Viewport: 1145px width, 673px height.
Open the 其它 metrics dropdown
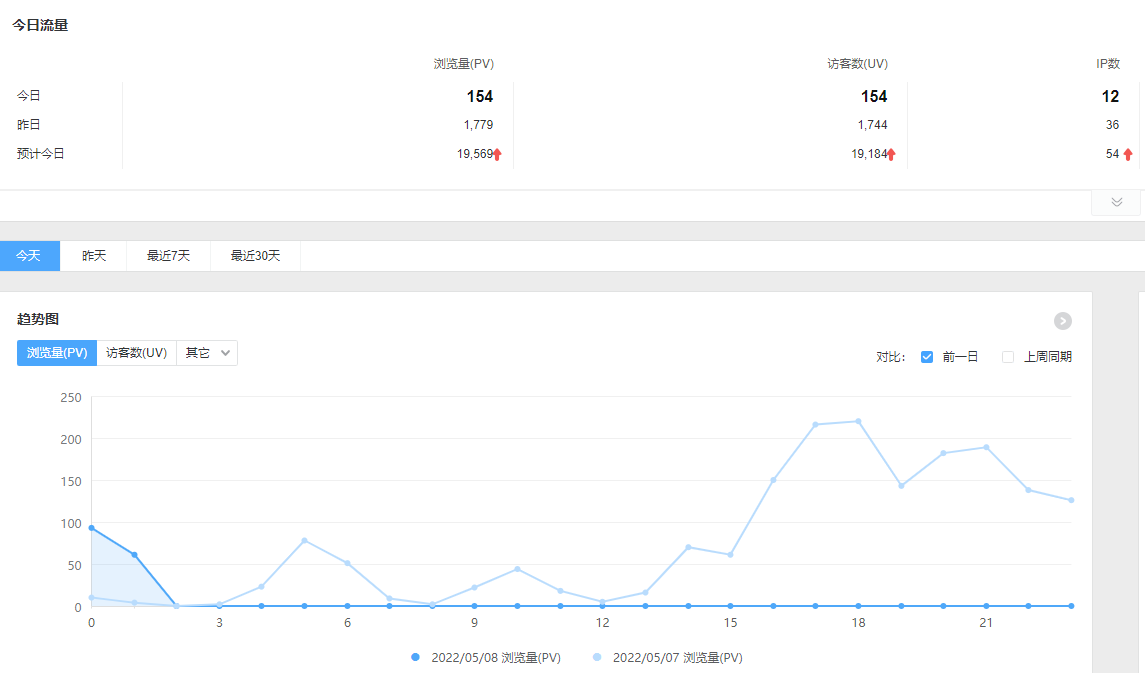[207, 353]
